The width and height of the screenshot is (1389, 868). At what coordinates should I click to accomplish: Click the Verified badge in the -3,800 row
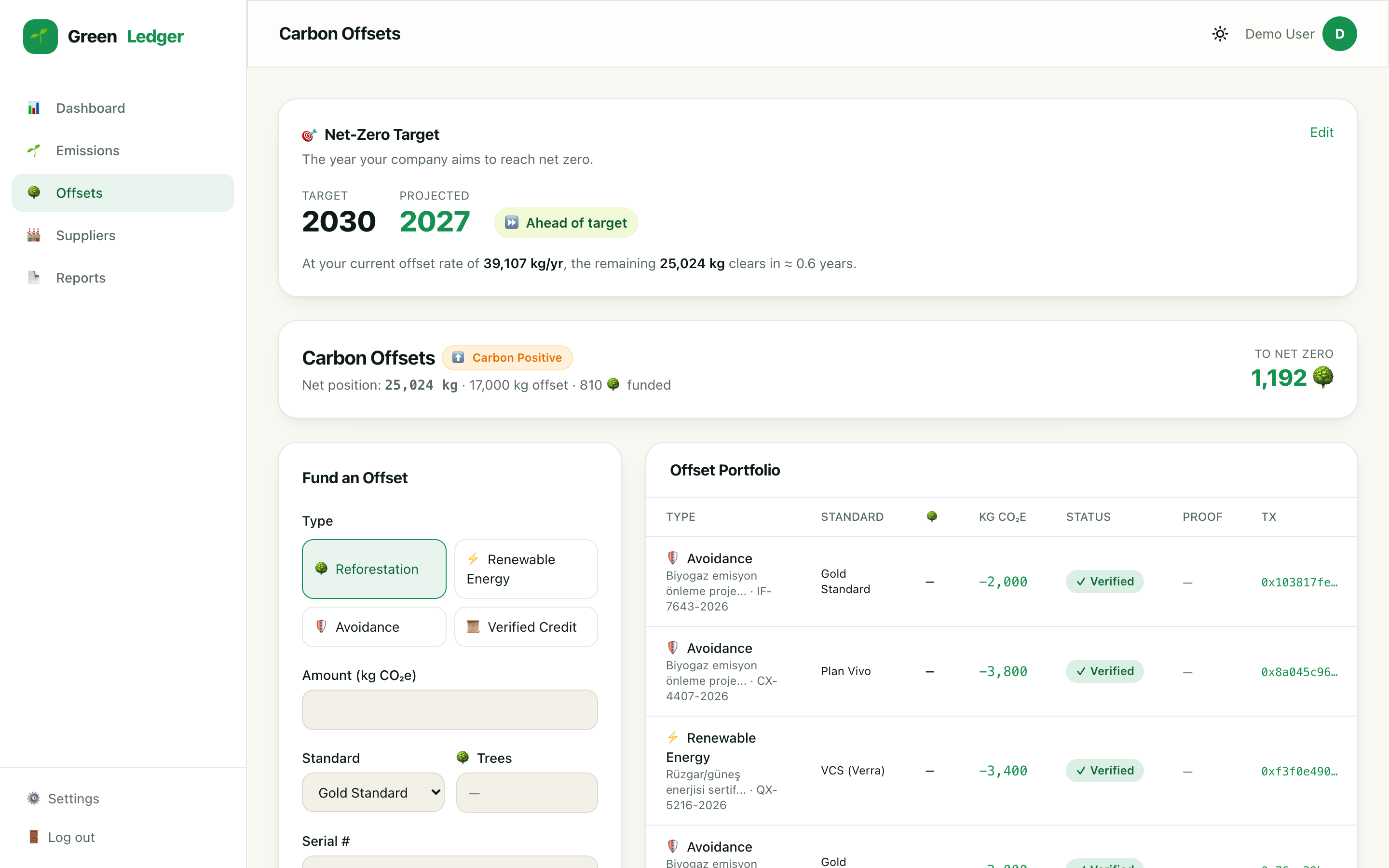tap(1104, 671)
